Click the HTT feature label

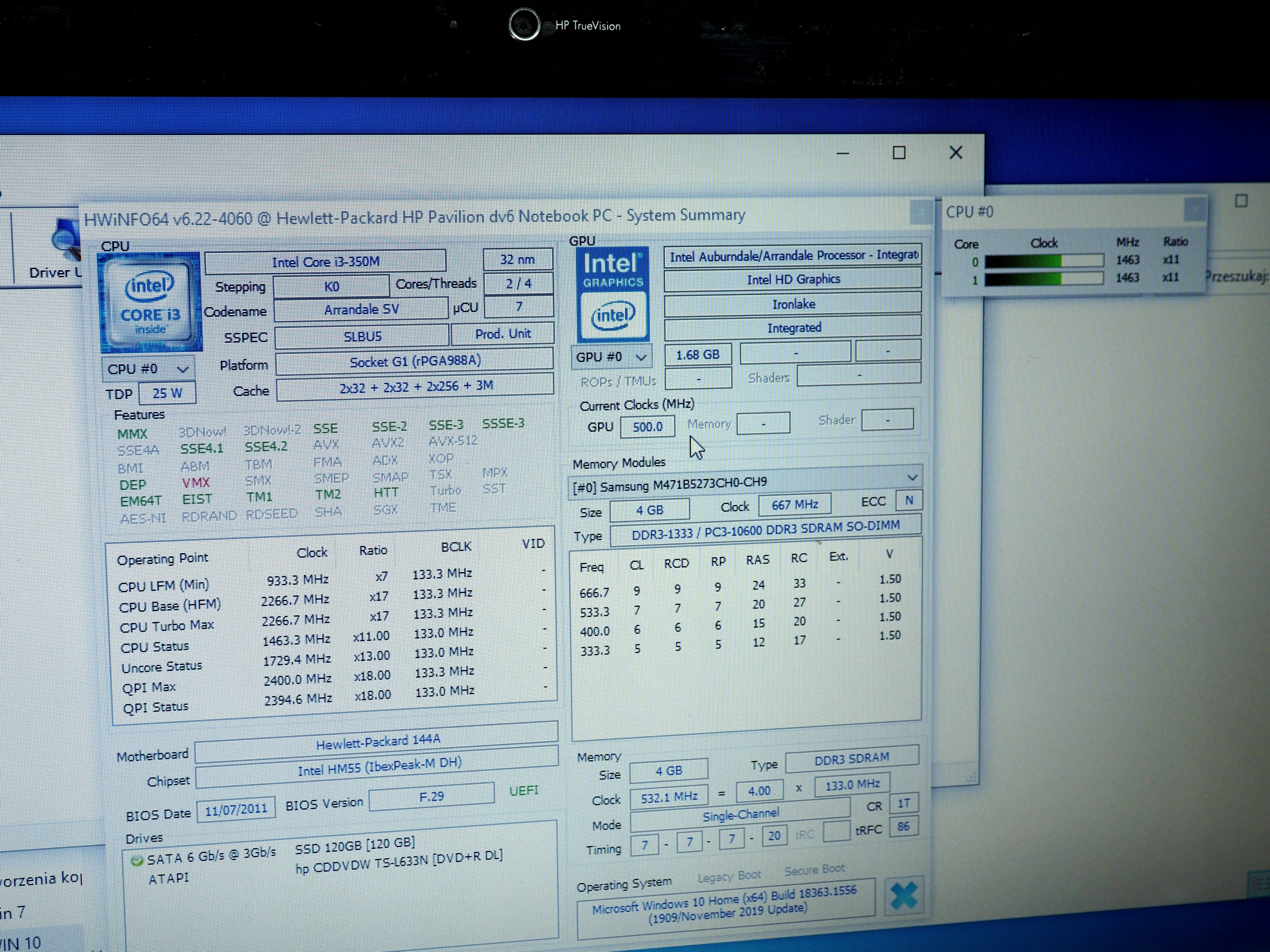click(x=386, y=492)
